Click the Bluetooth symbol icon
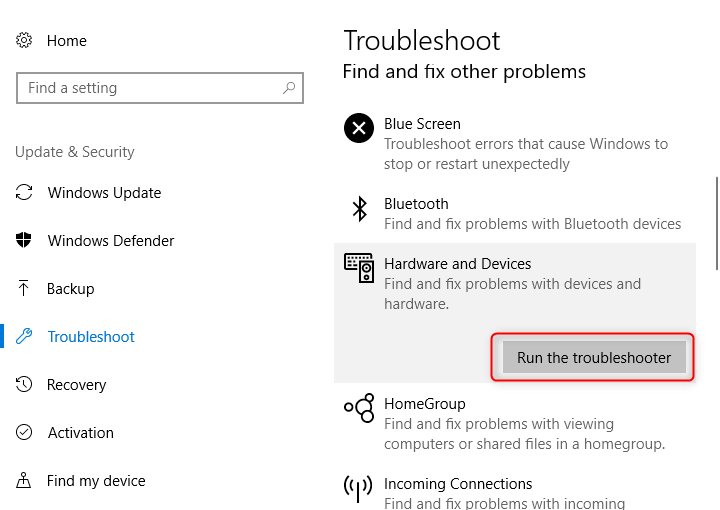This screenshot has width=720, height=510. point(360,209)
